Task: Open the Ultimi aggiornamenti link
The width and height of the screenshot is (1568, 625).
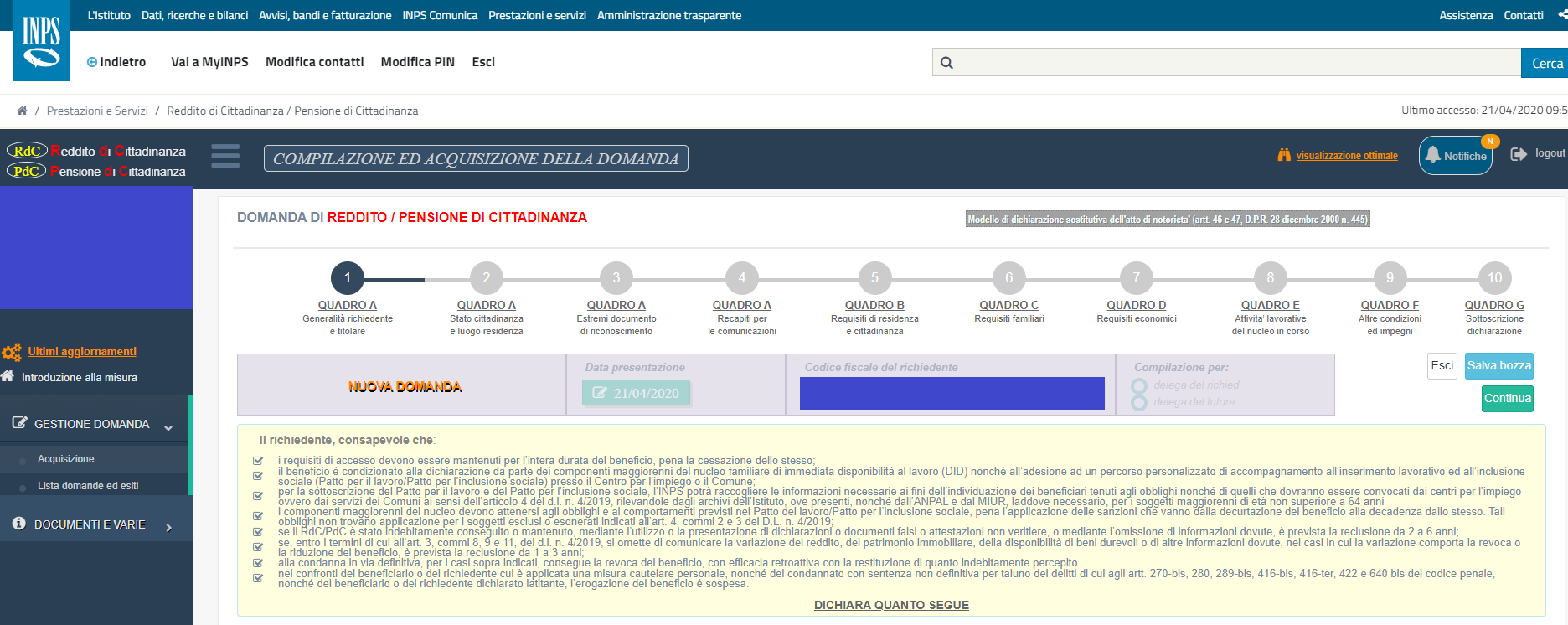Action: [x=82, y=351]
